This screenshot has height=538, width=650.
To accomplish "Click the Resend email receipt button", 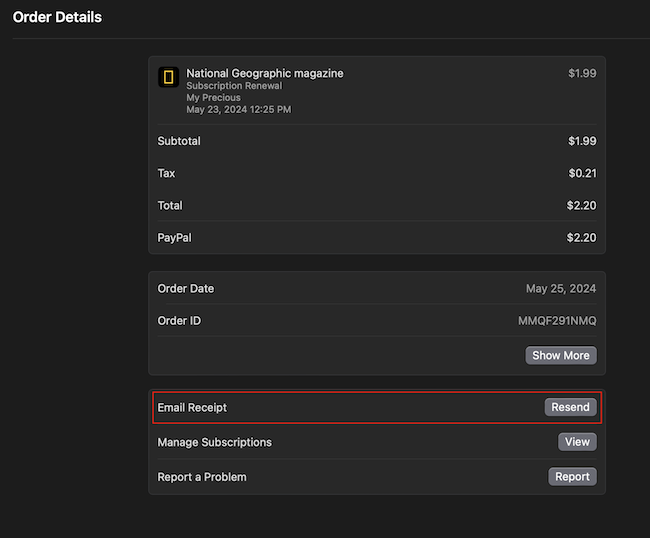I will [x=570, y=407].
